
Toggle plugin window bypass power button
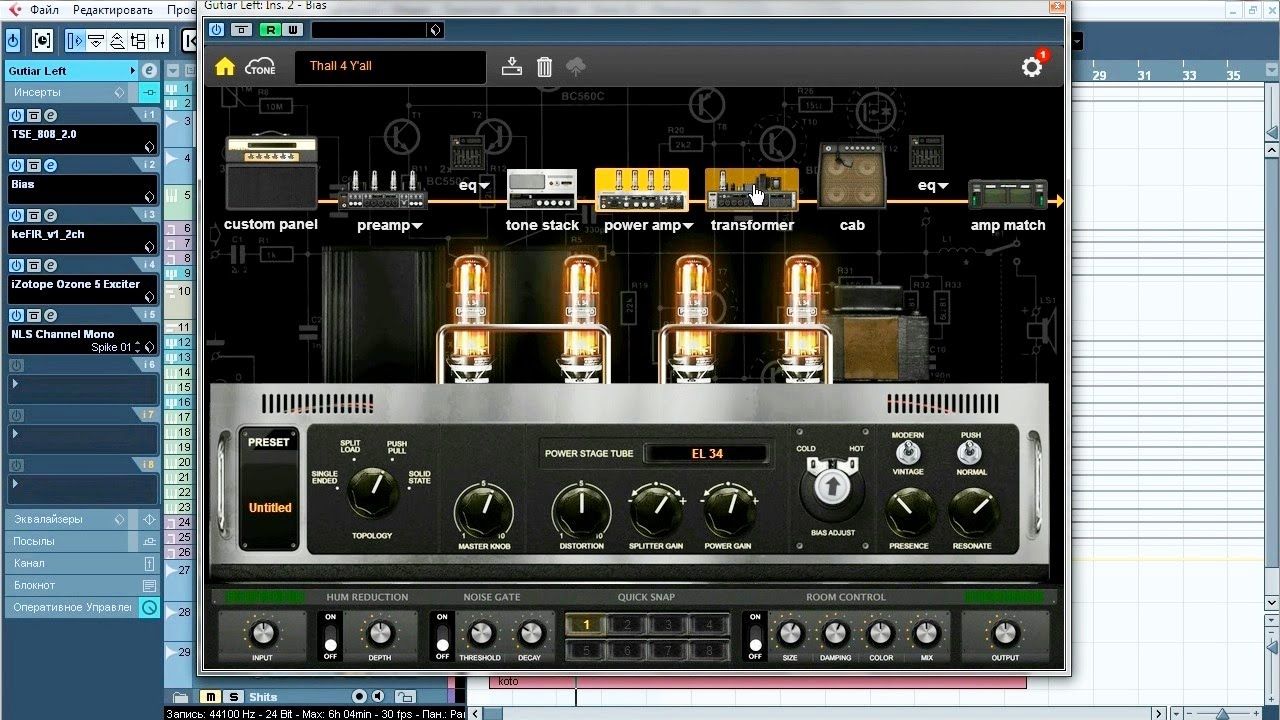click(216, 30)
